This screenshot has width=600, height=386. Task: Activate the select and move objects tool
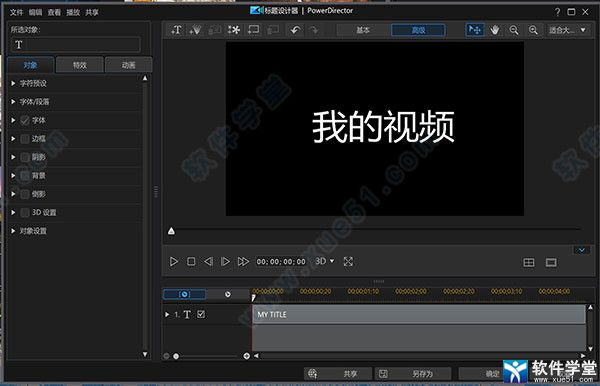point(475,30)
